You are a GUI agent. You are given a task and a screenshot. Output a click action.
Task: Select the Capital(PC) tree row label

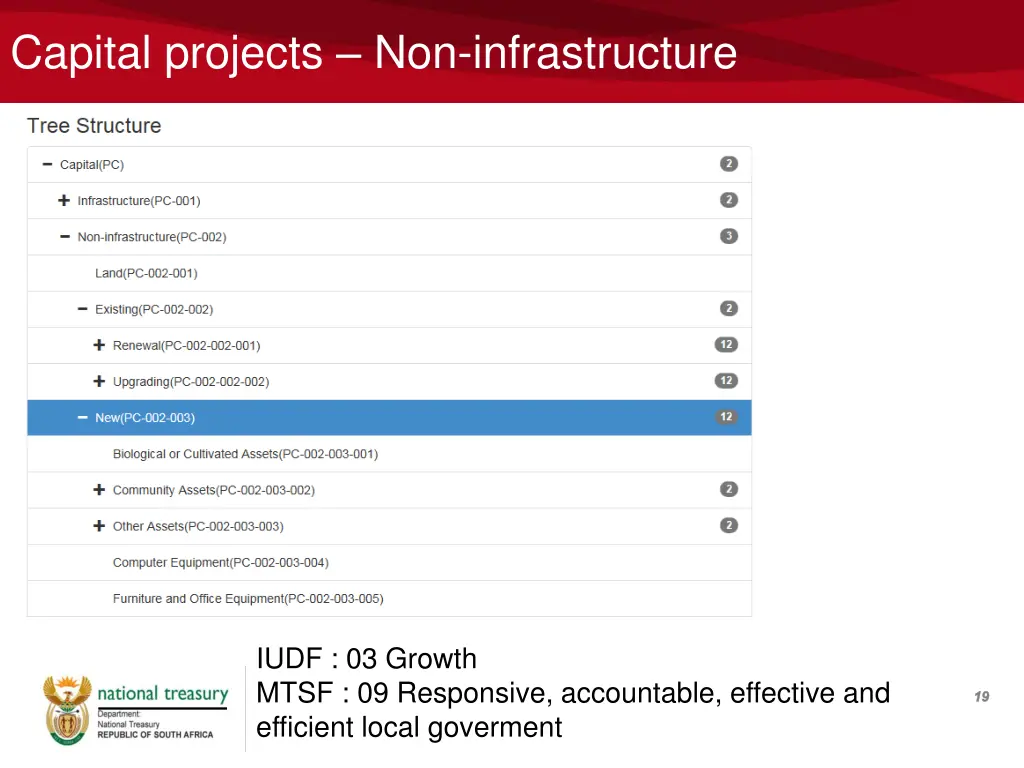(x=92, y=165)
